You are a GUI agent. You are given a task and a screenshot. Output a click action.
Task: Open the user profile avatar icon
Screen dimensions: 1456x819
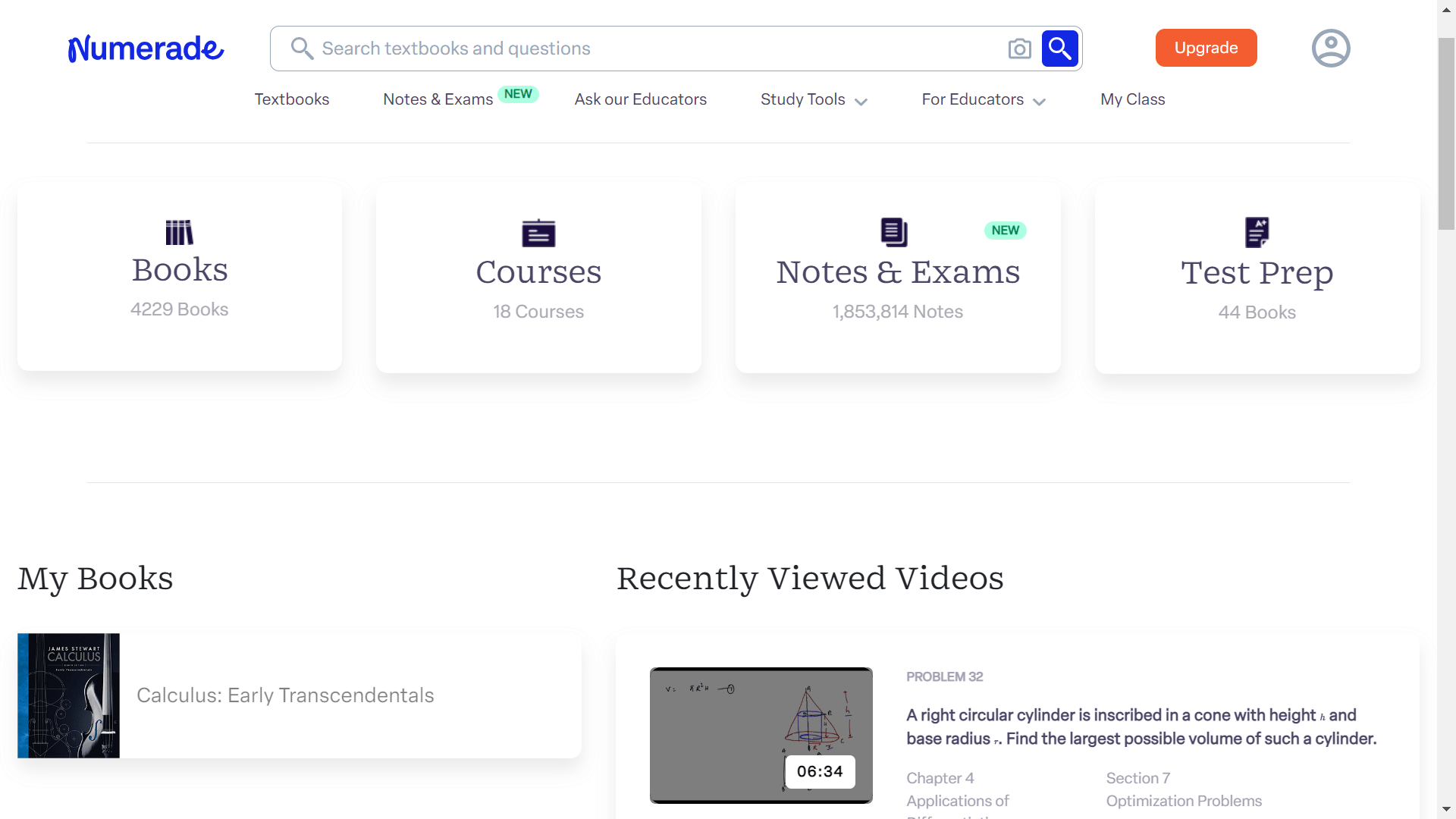[1330, 49]
